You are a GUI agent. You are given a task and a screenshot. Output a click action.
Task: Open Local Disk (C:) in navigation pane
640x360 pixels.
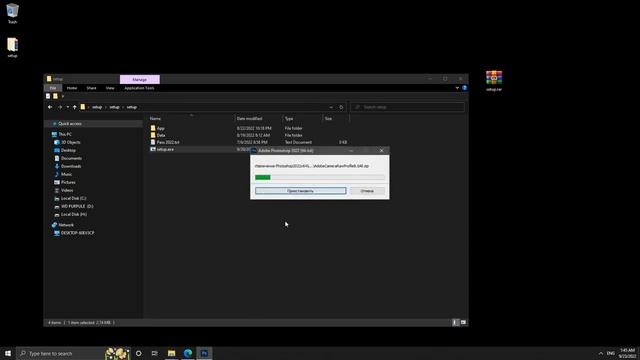[x=73, y=198]
